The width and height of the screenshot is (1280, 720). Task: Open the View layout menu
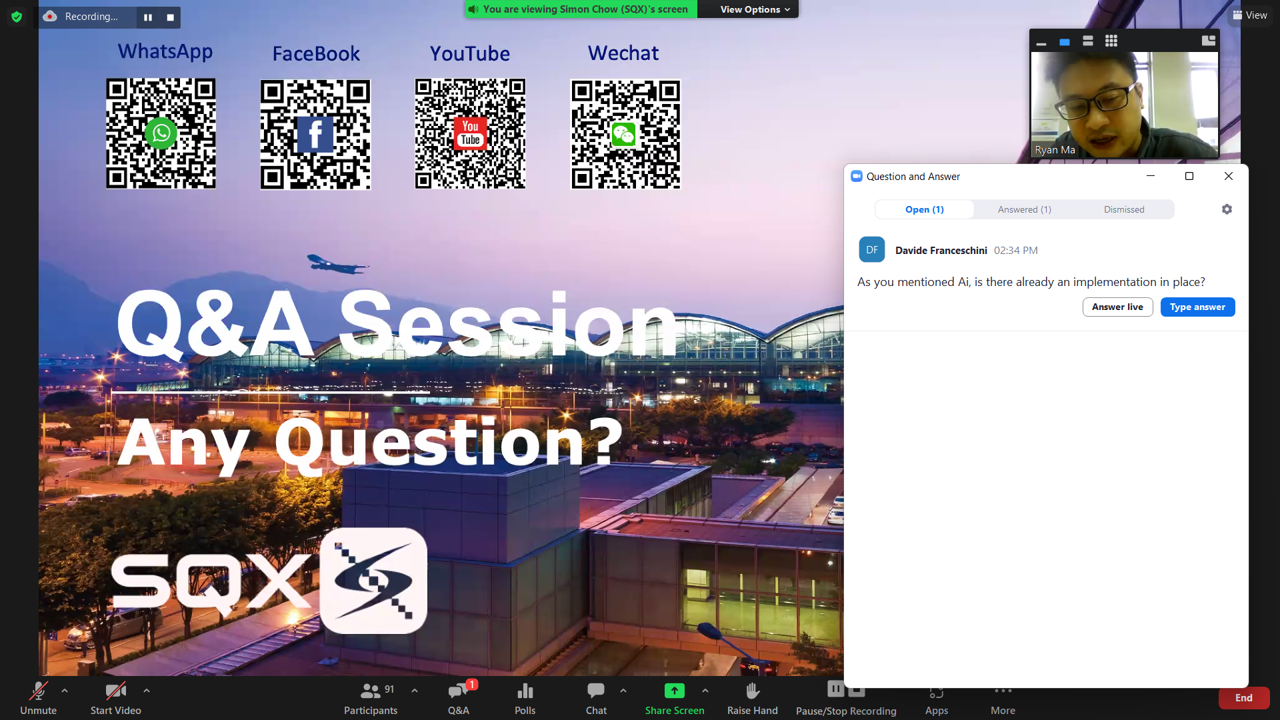(1250, 15)
